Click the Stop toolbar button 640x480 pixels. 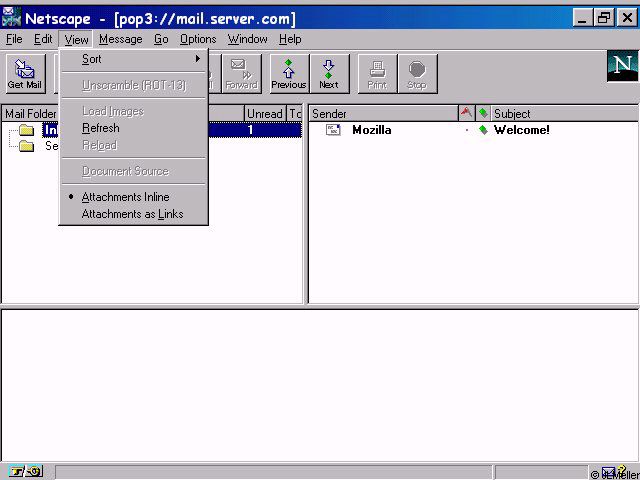[418, 74]
